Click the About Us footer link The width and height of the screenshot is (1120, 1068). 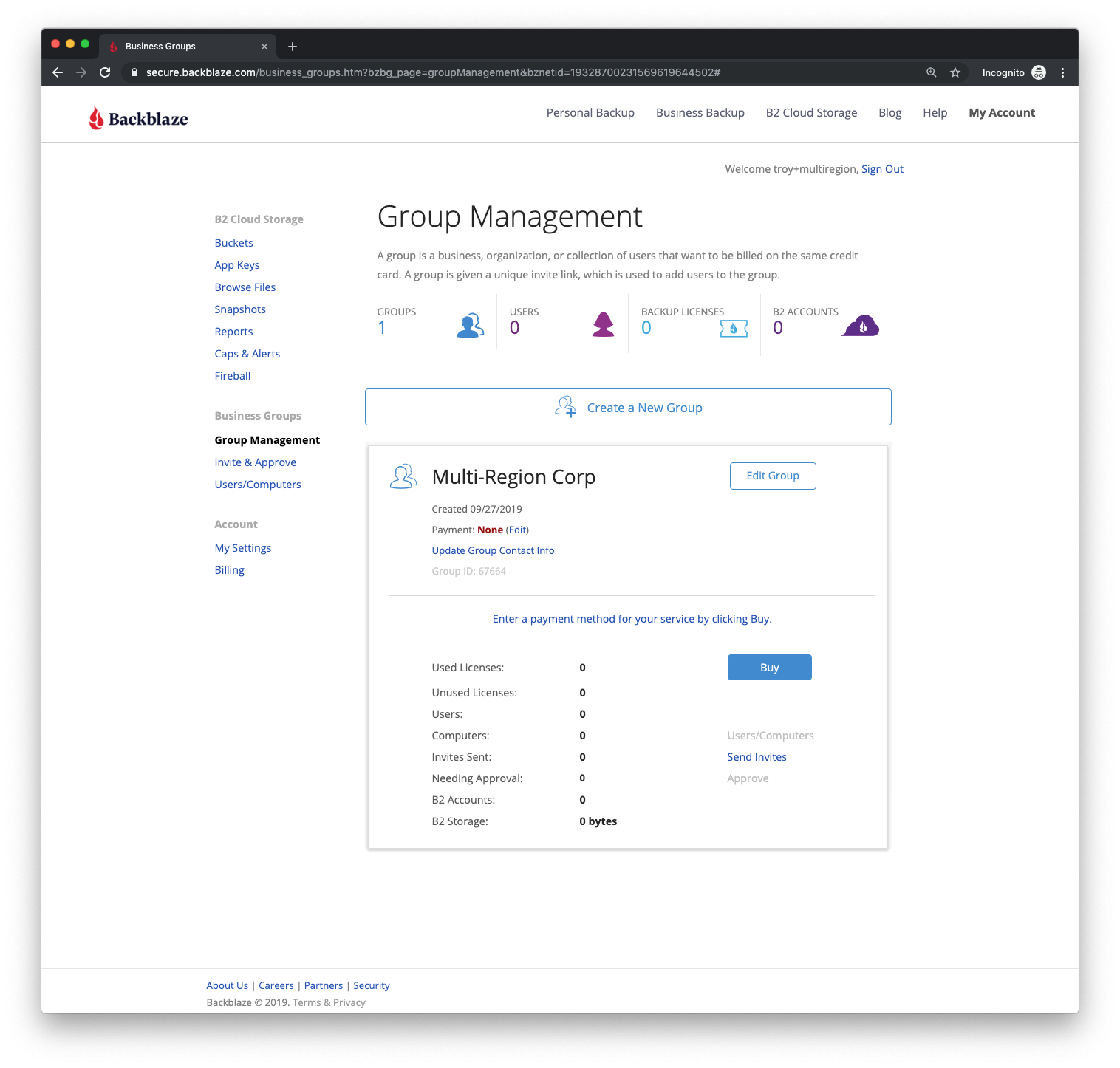[x=228, y=985]
